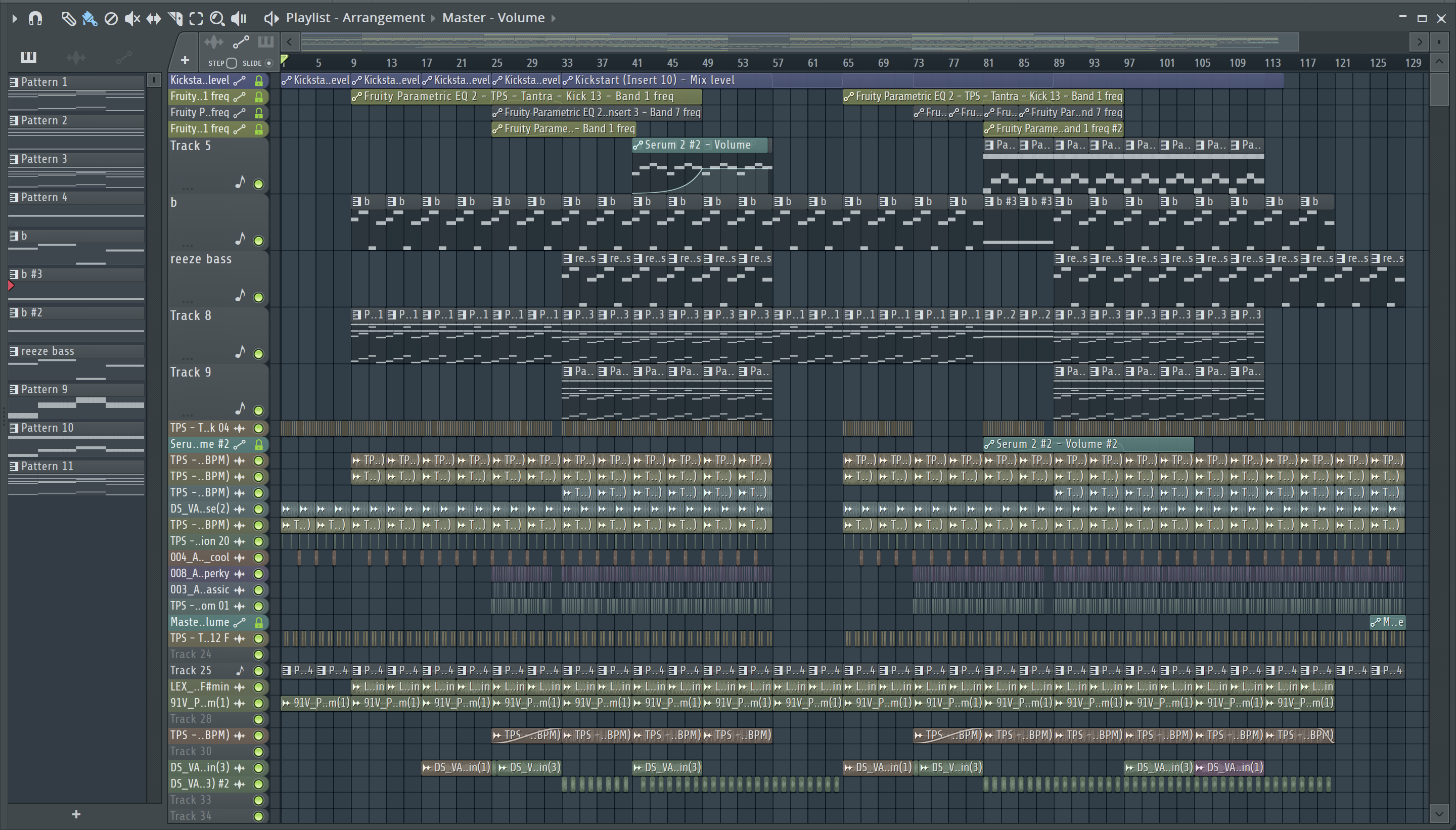Focus pattern clips with the keyboard icon
The height and width of the screenshot is (830, 1456).
(265, 42)
